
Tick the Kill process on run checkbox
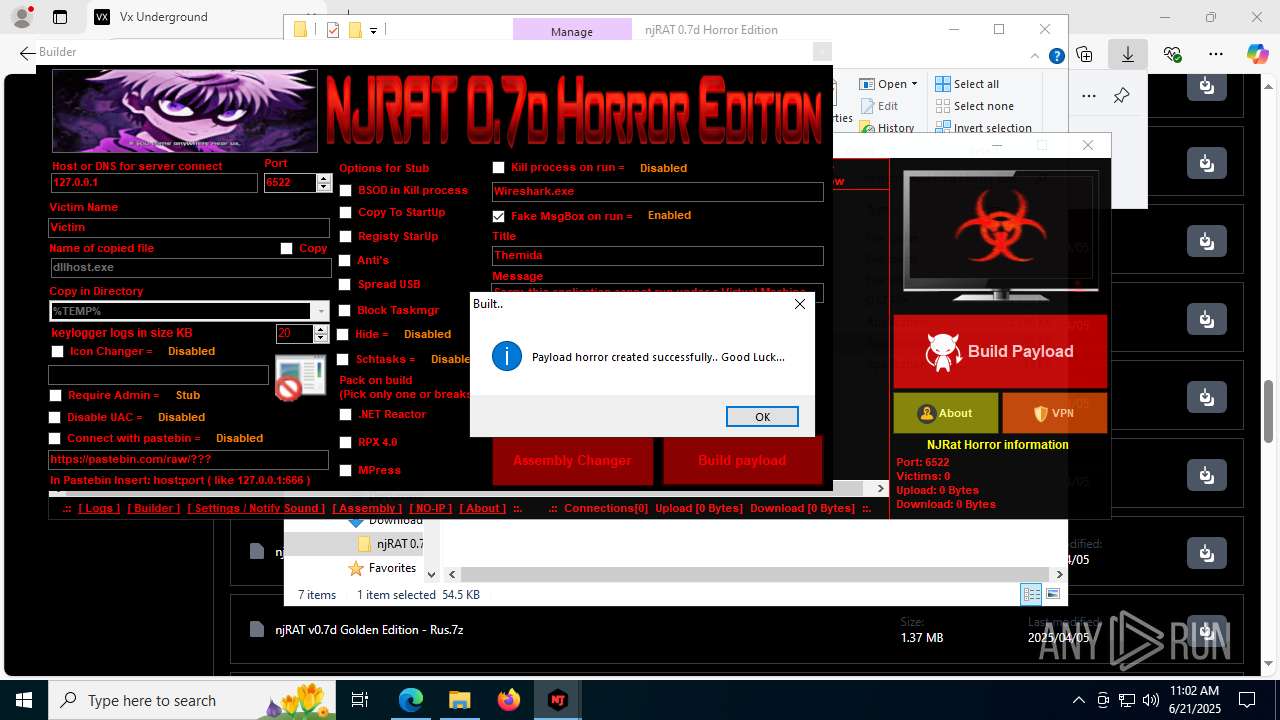[x=498, y=168]
